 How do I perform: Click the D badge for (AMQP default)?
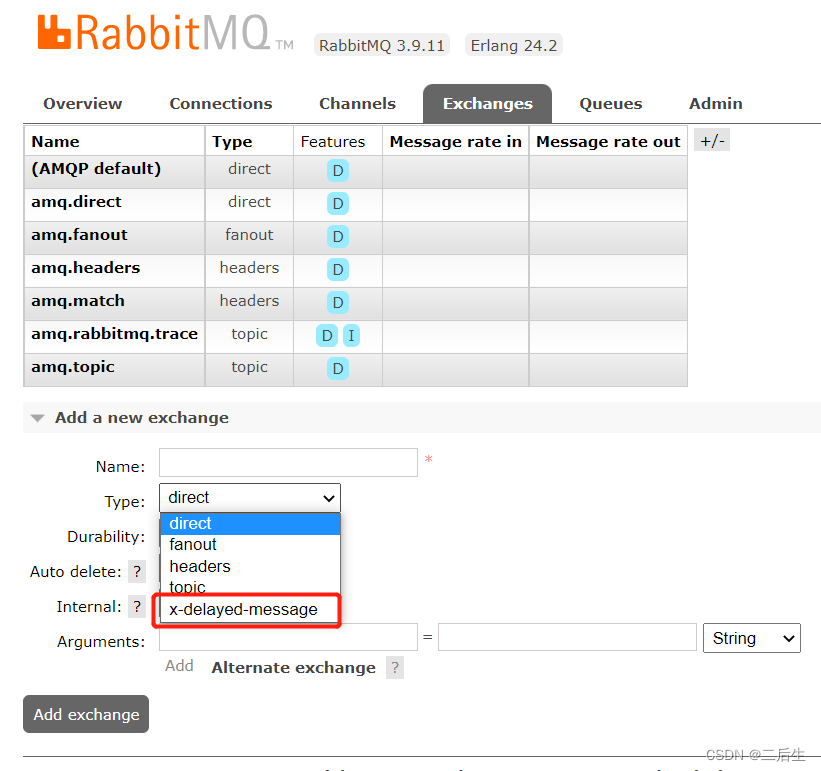[338, 171]
